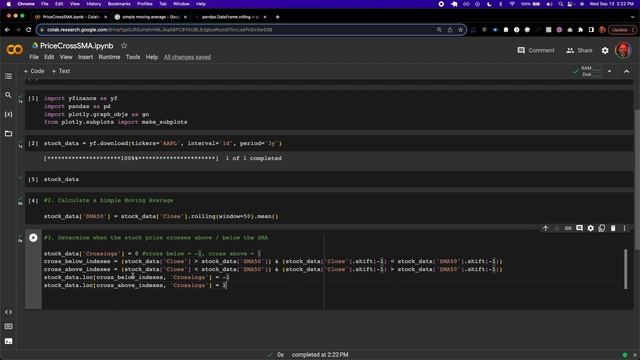Collapse the Colab header with chevron
Viewport: 640px width, 360px height.
click(x=627, y=71)
